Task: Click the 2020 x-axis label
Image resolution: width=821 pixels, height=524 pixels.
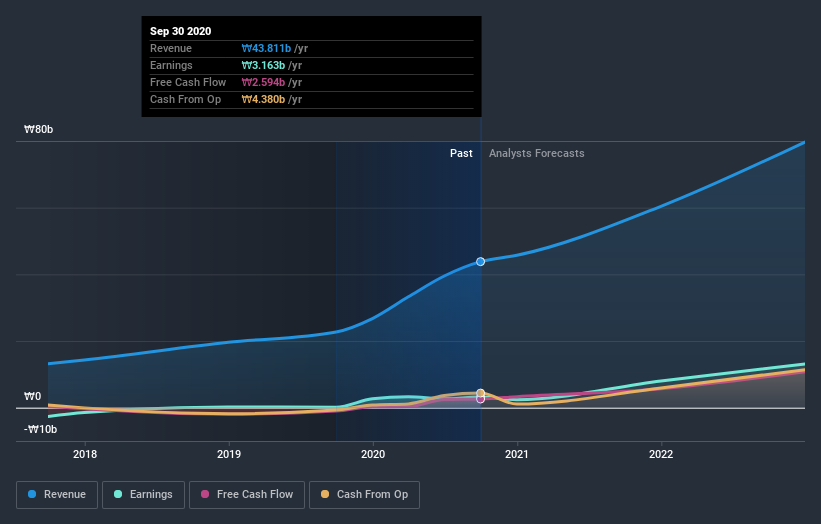Action: (373, 454)
